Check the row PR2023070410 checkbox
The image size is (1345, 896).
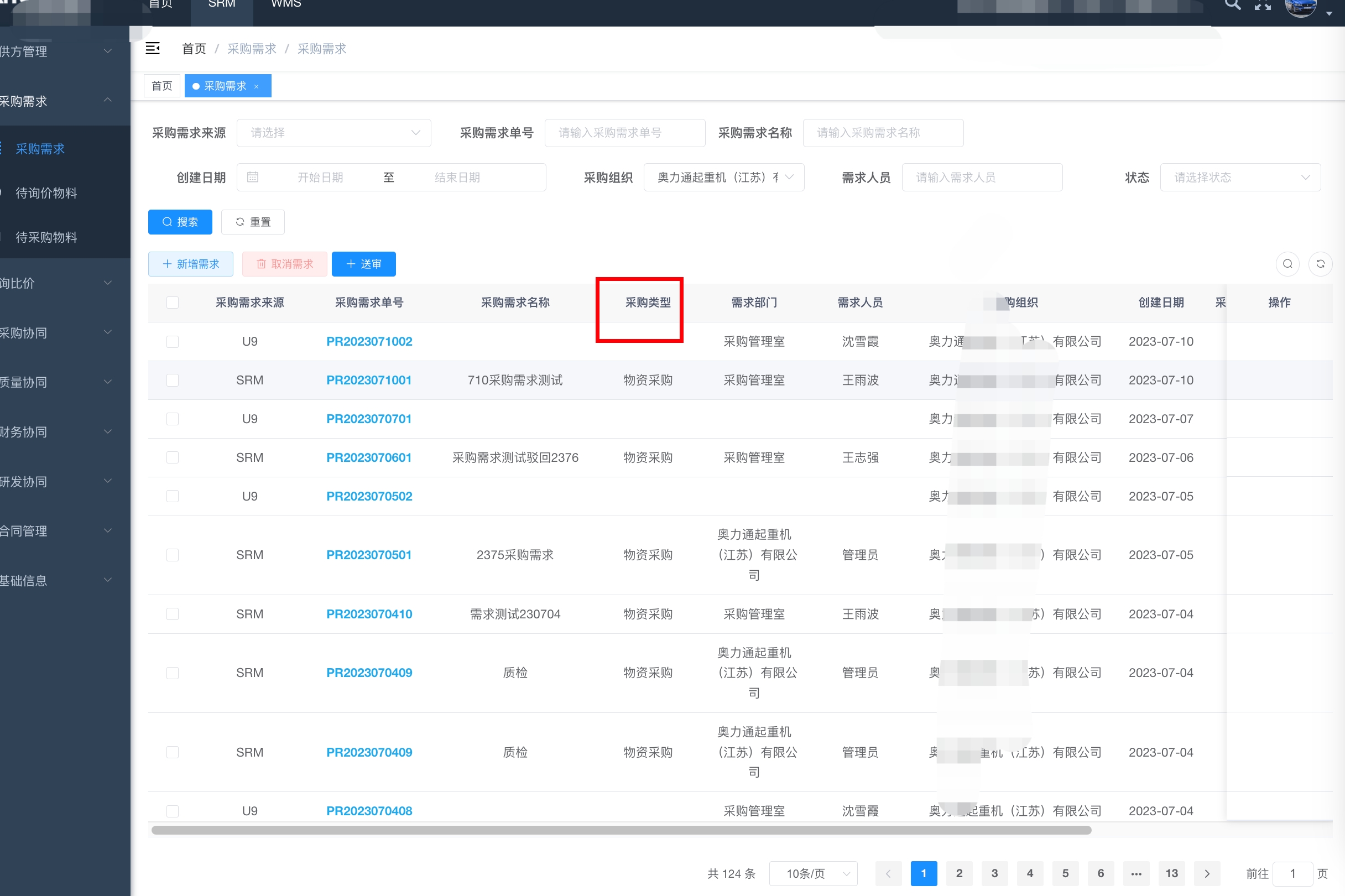point(173,614)
